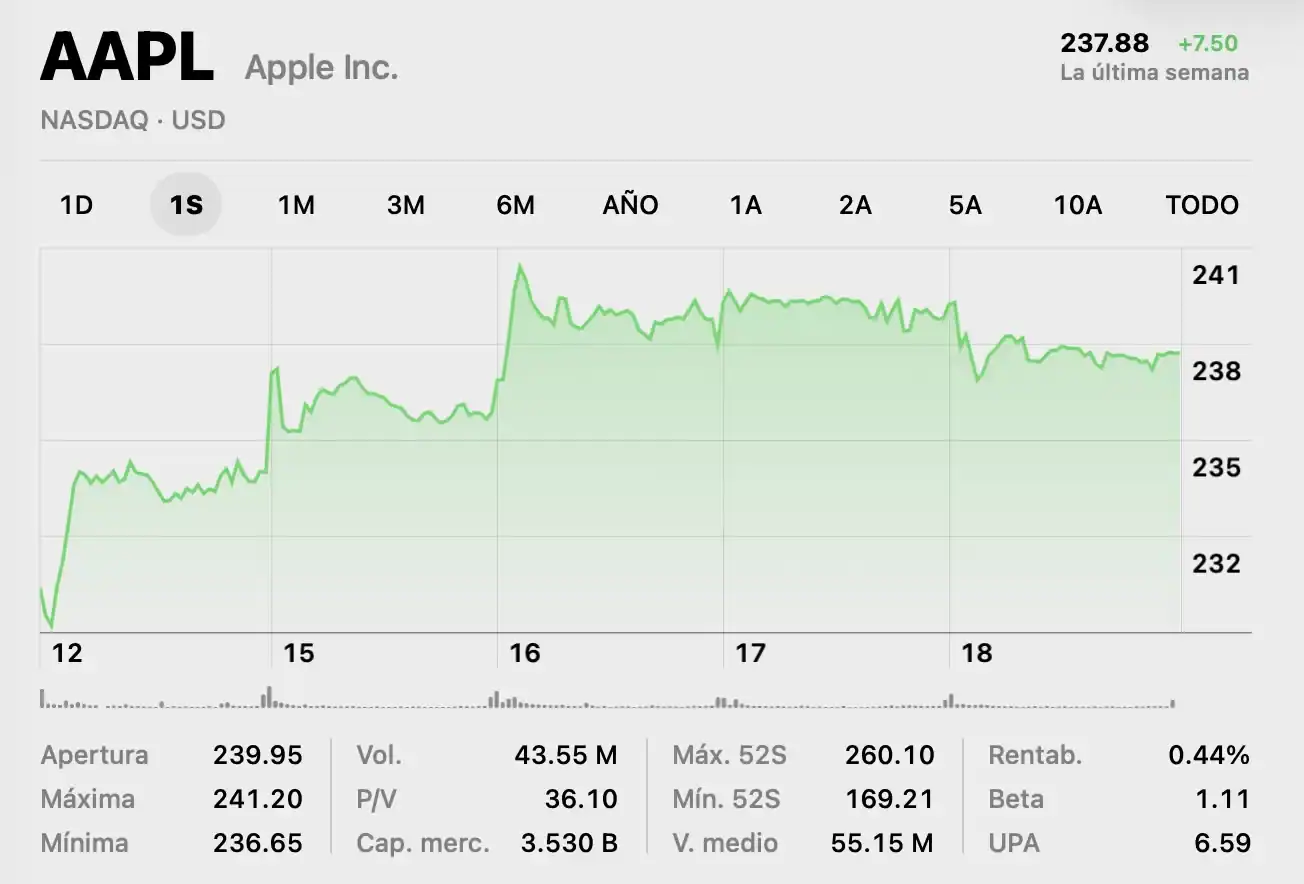The width and height of the screenshot is (1304, 884).
Task: Switch to the 2A range tab
Action: tap(855, 205)
